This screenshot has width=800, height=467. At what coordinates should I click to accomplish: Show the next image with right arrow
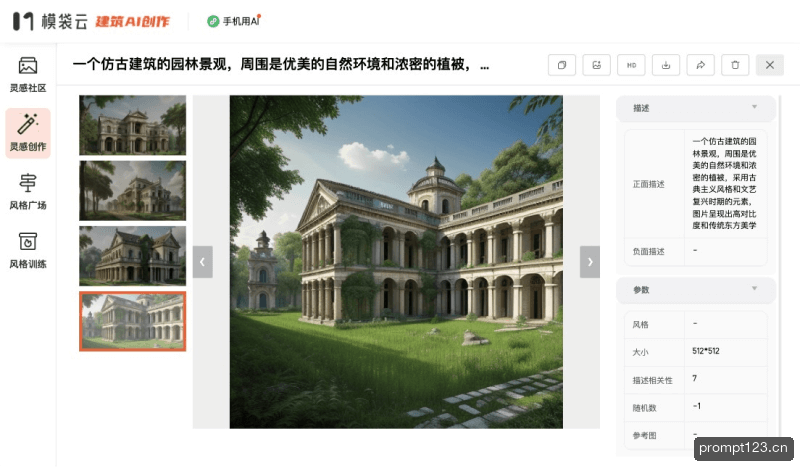pos(590,262)
